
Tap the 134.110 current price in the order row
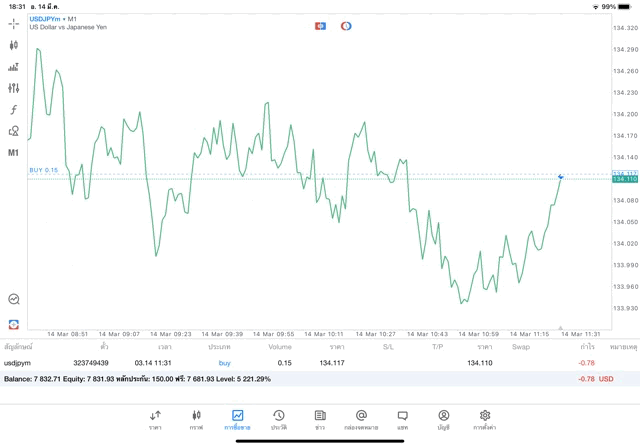tap(480, 363)
